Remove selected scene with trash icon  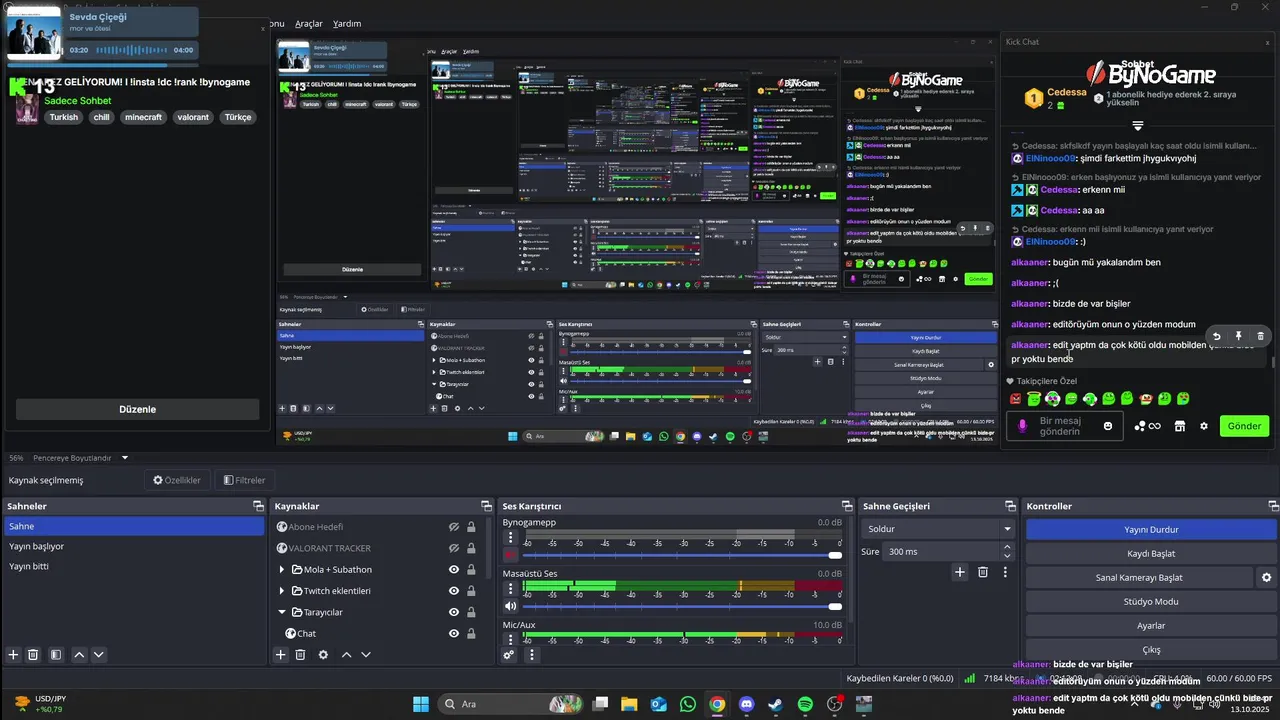pos(33,655)
